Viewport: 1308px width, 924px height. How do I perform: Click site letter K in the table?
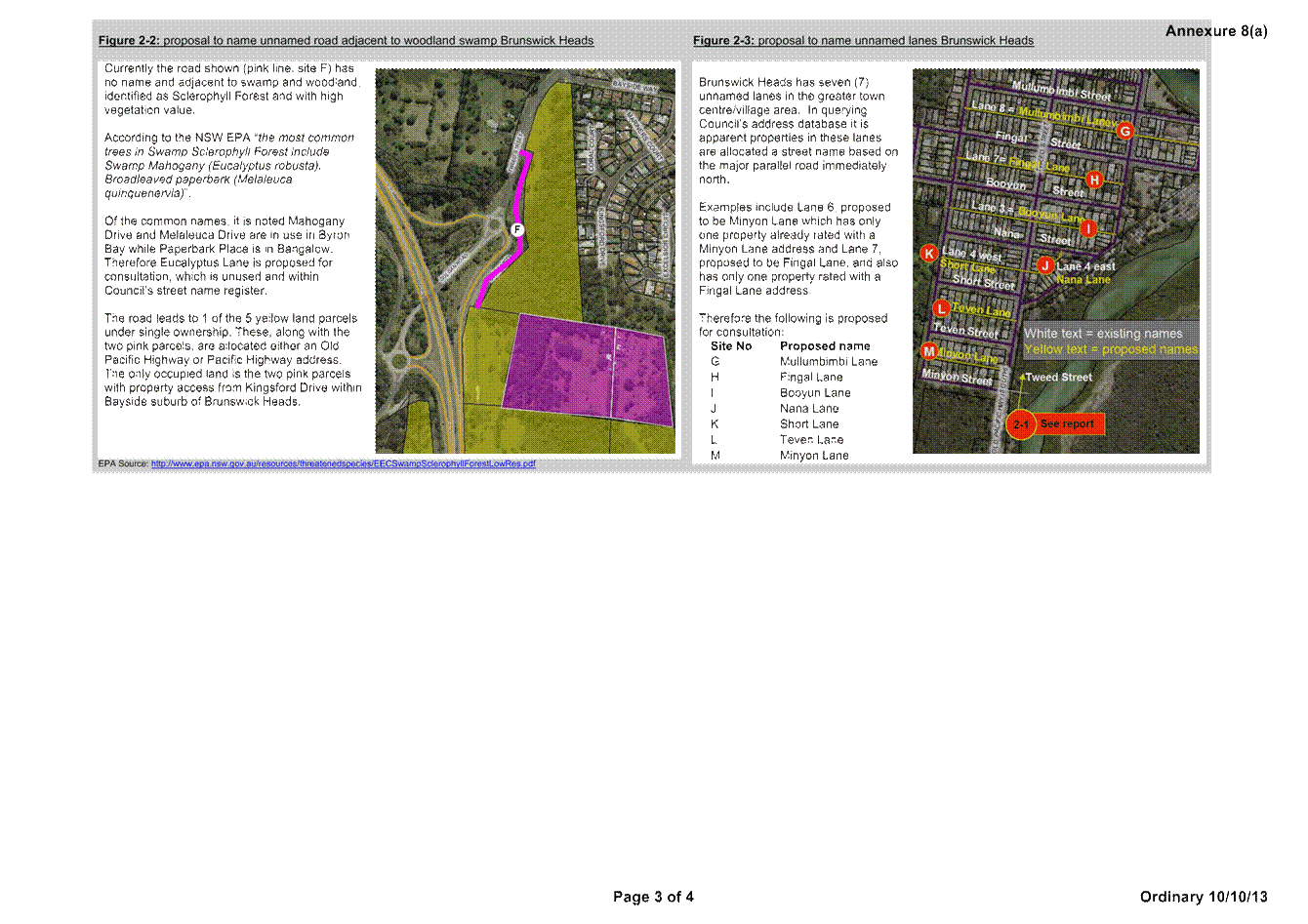[715, 424]
